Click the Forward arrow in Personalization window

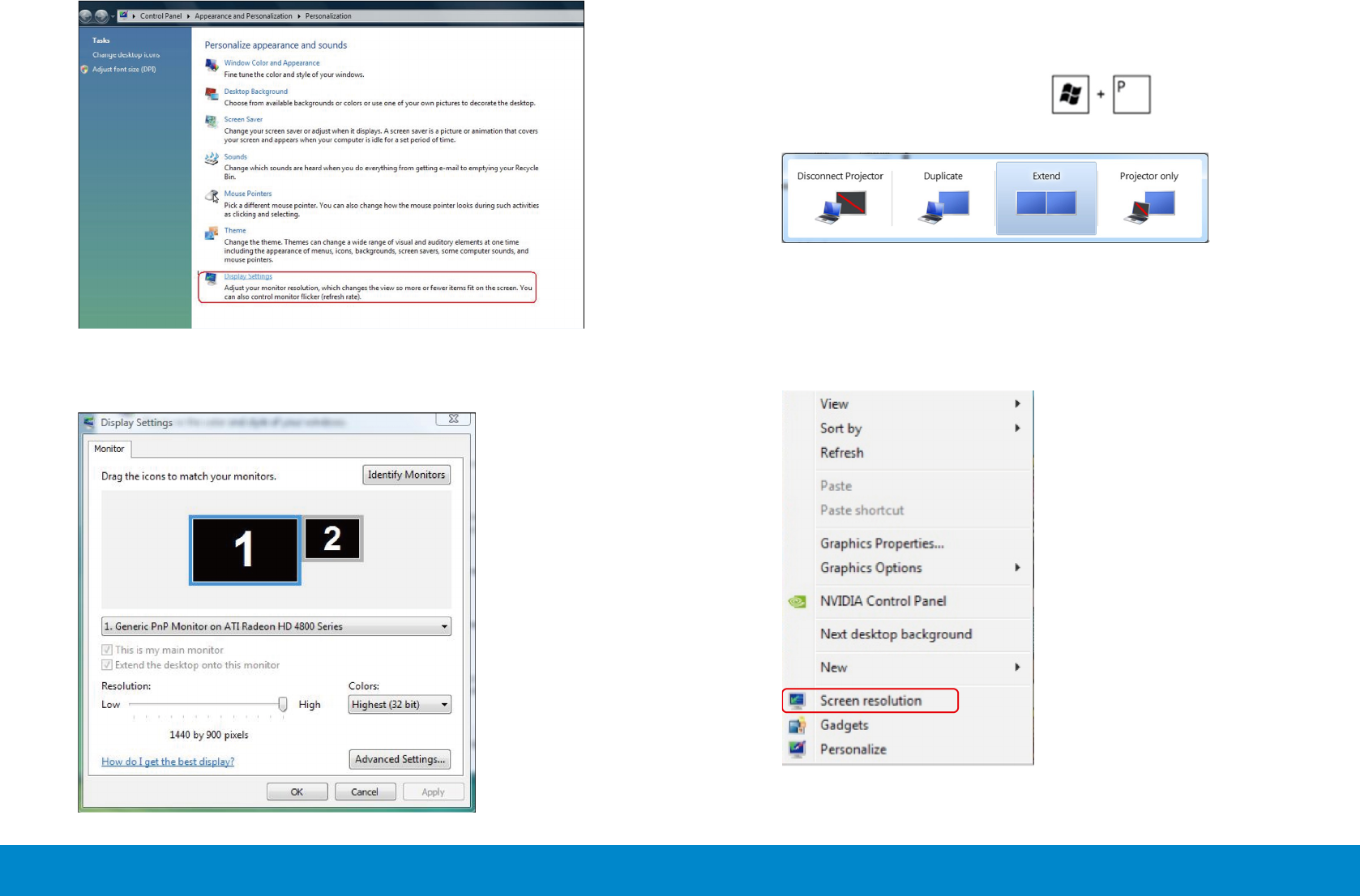click(x=101, y=16)
